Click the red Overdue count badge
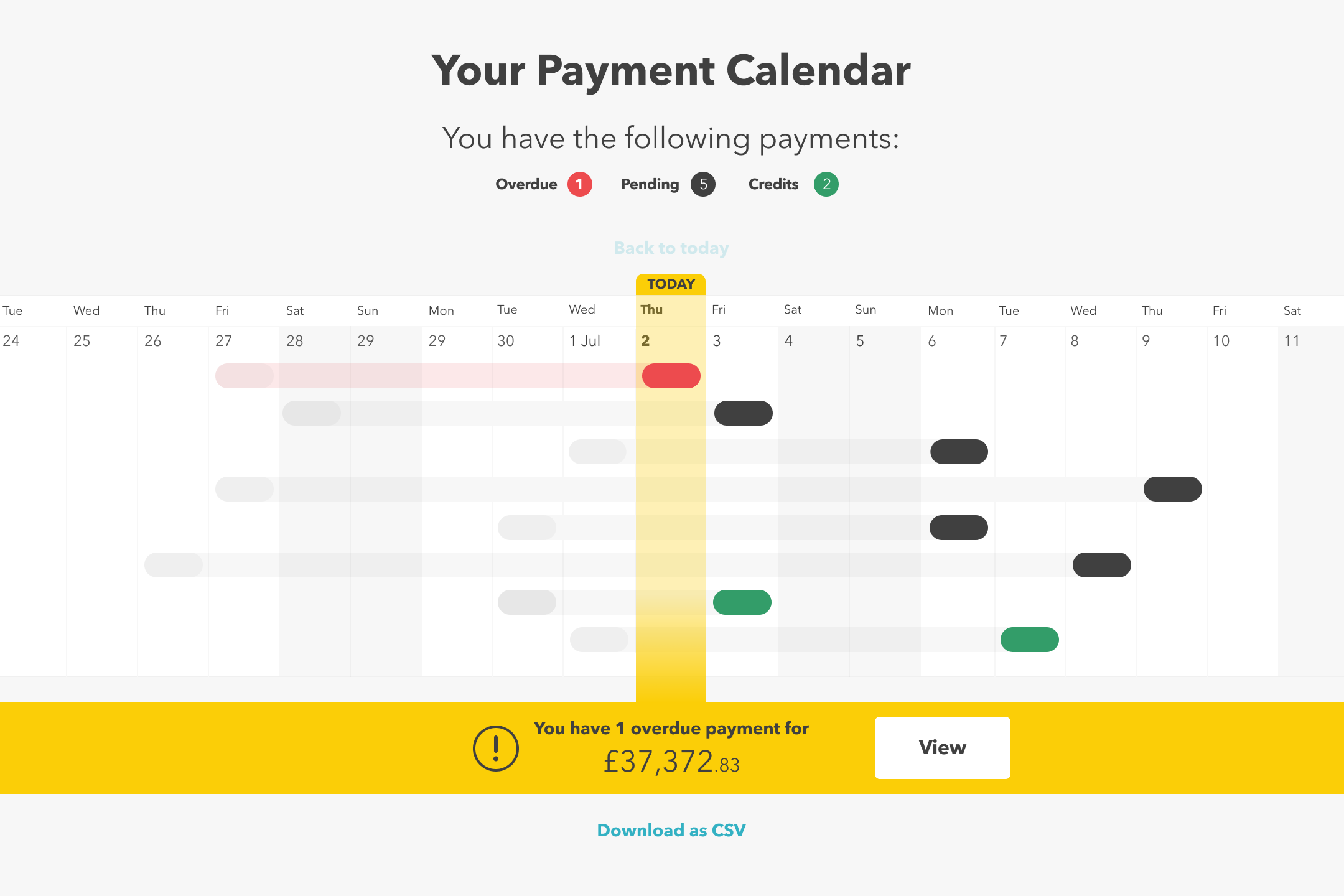Image resolution: width=1344 pixels, height=896 pixels. [x=579, y=184]
